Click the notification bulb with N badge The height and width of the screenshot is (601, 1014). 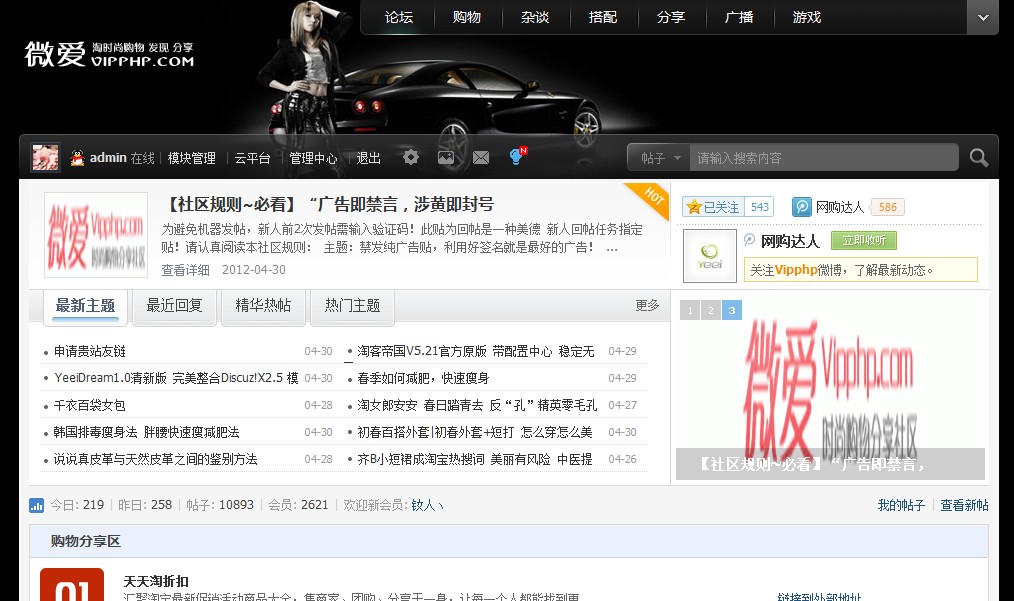(x=514, y=157)
